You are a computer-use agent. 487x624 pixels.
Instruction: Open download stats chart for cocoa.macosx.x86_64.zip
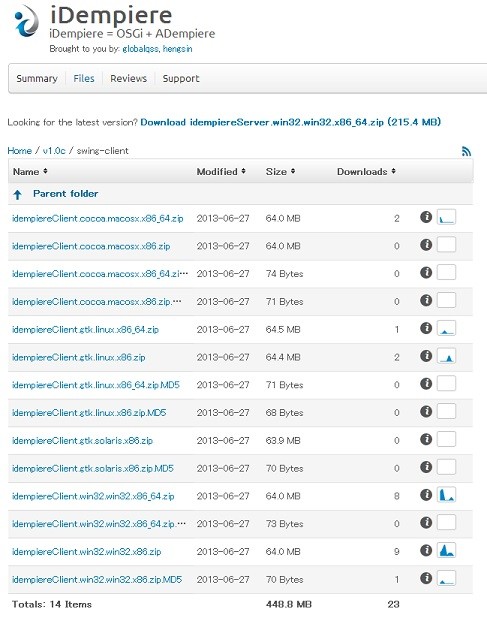click(446, 217)
